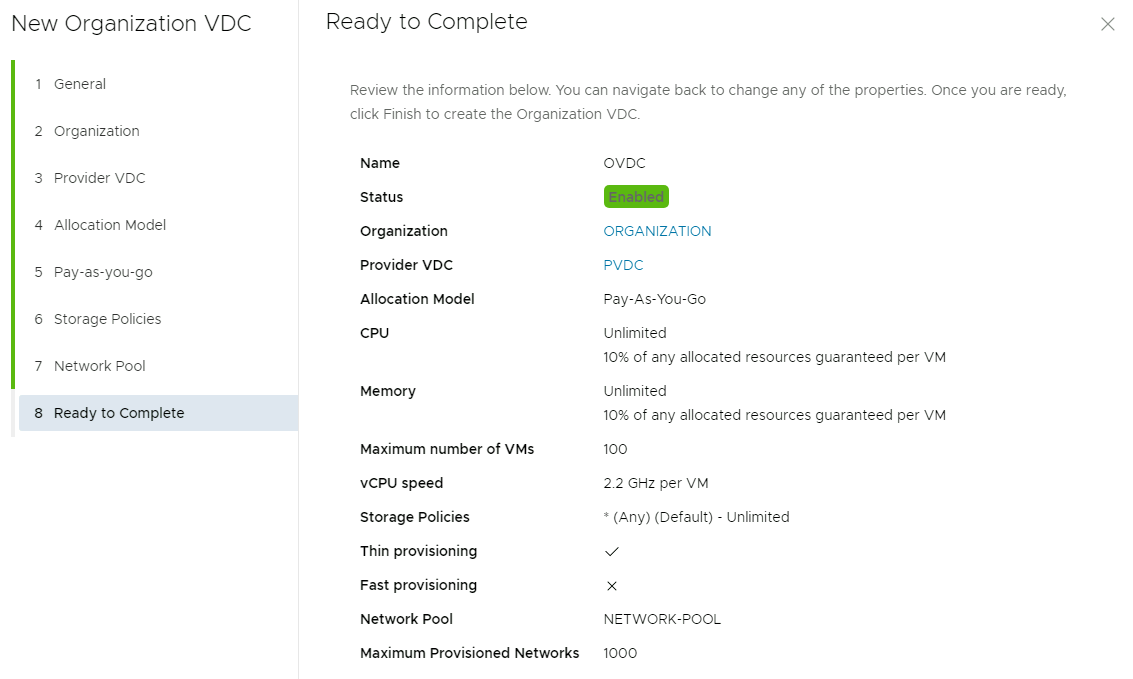
Task: Select step 8 Ready to Complete
Action: click(x=119, y=413)
